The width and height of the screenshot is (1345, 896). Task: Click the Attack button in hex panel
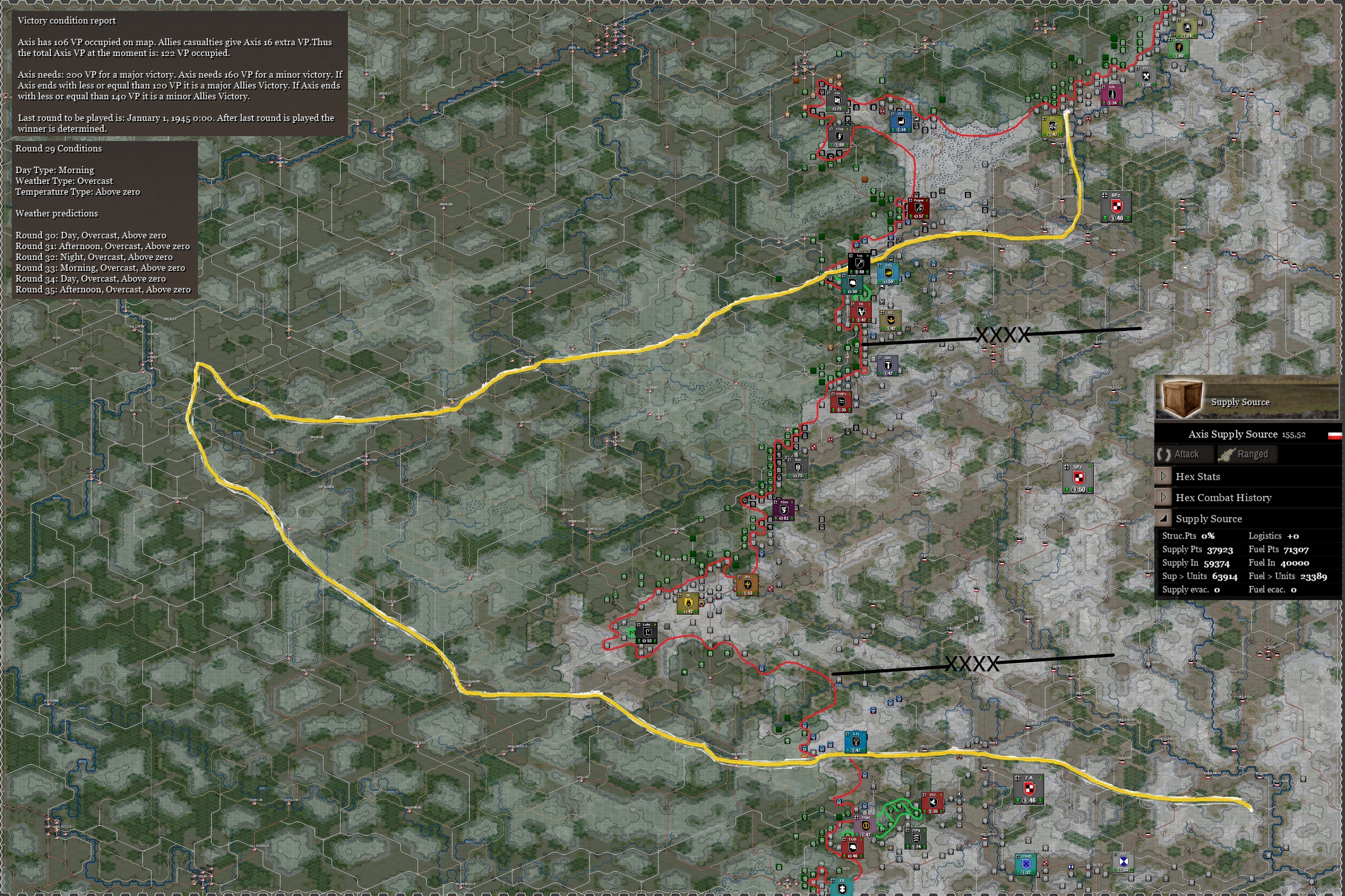tap(1184, 454)
